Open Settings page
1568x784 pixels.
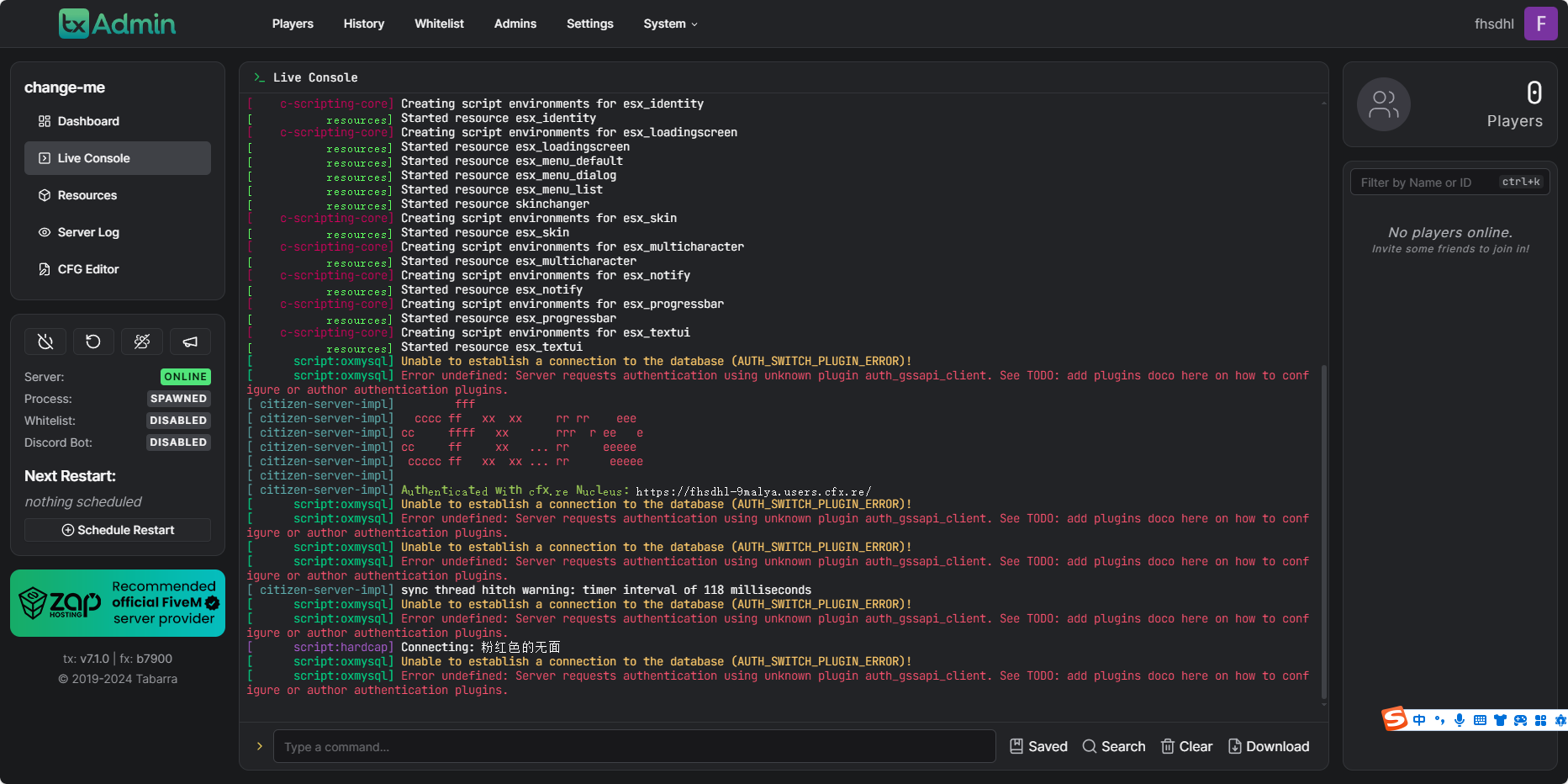(590, 24)
